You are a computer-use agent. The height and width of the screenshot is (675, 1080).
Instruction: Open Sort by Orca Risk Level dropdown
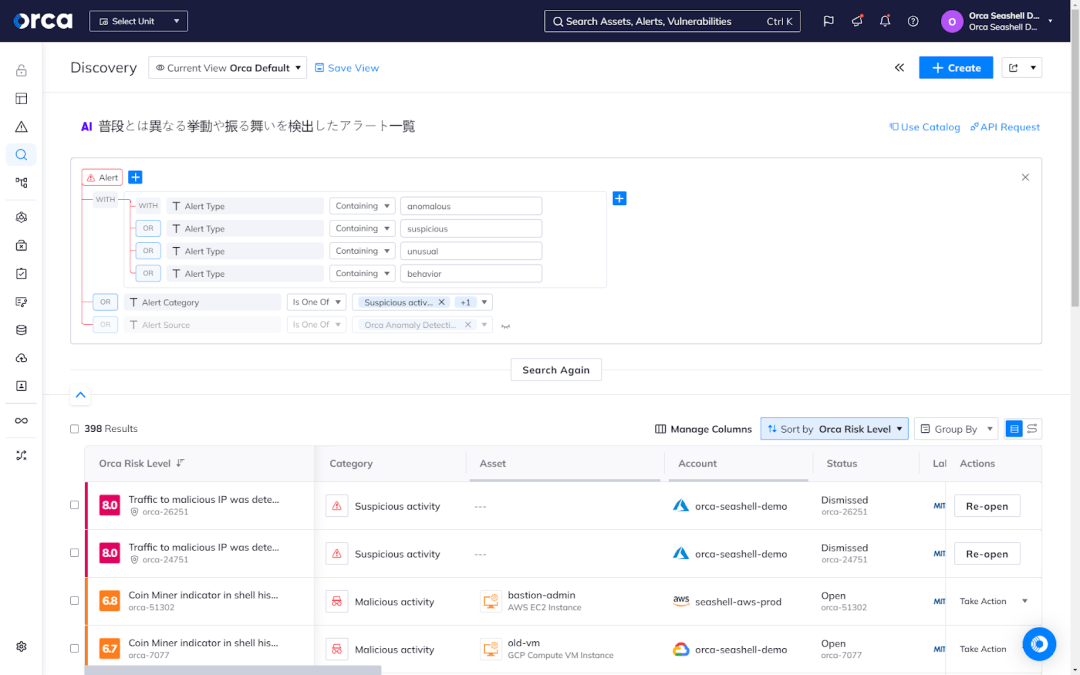tap(834, 429)
